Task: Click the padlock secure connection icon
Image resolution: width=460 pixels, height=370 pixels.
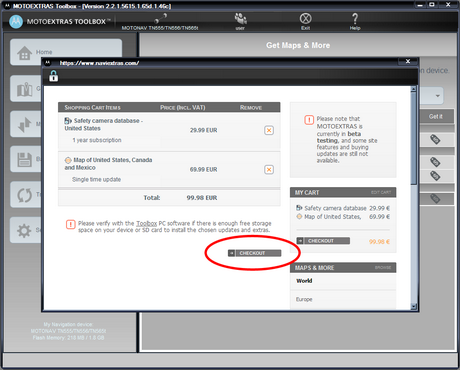Action: [x=53, y=76]
